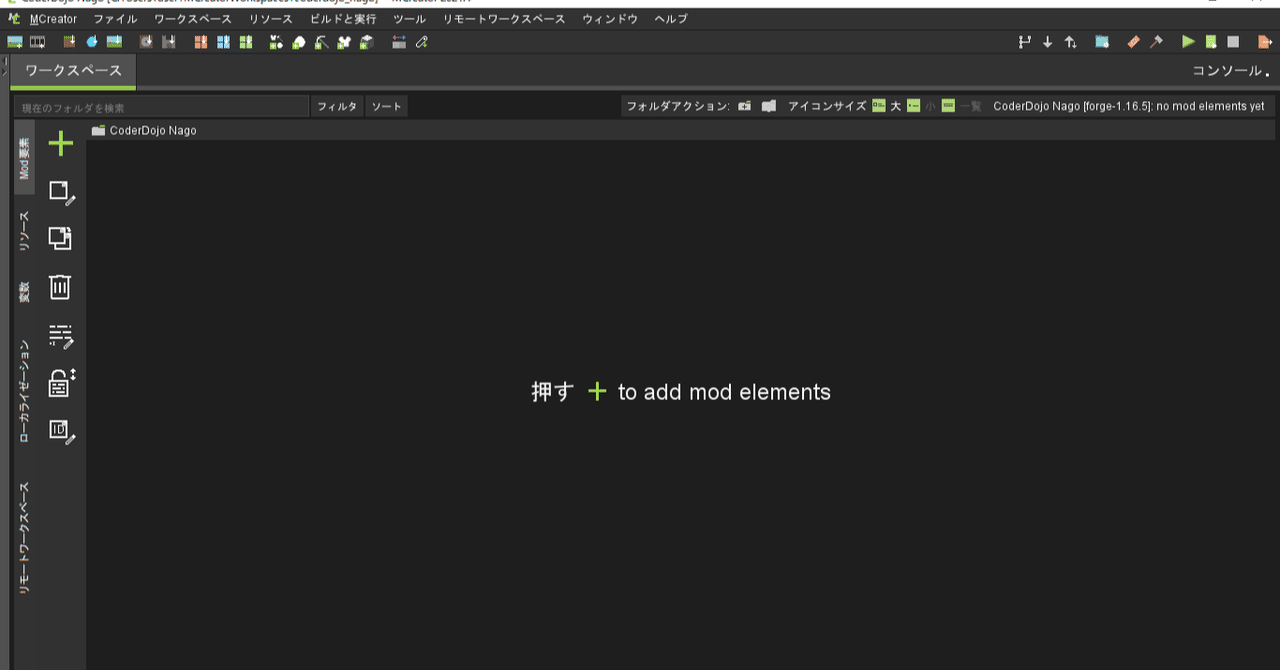The image size is (1280, 670).
Task: Open the ヘルプ menu
Action: coord(671,19)
